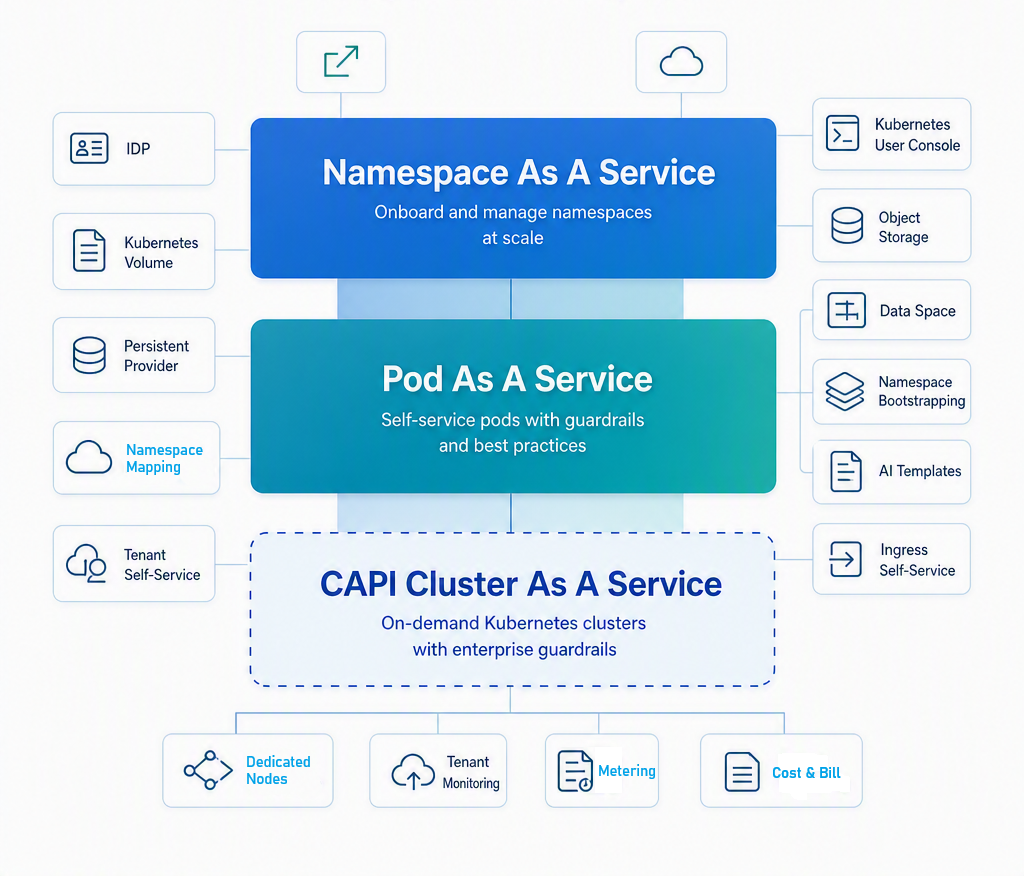Click 'Onboard and manage namespaces at scale' text

pos(513,225)
